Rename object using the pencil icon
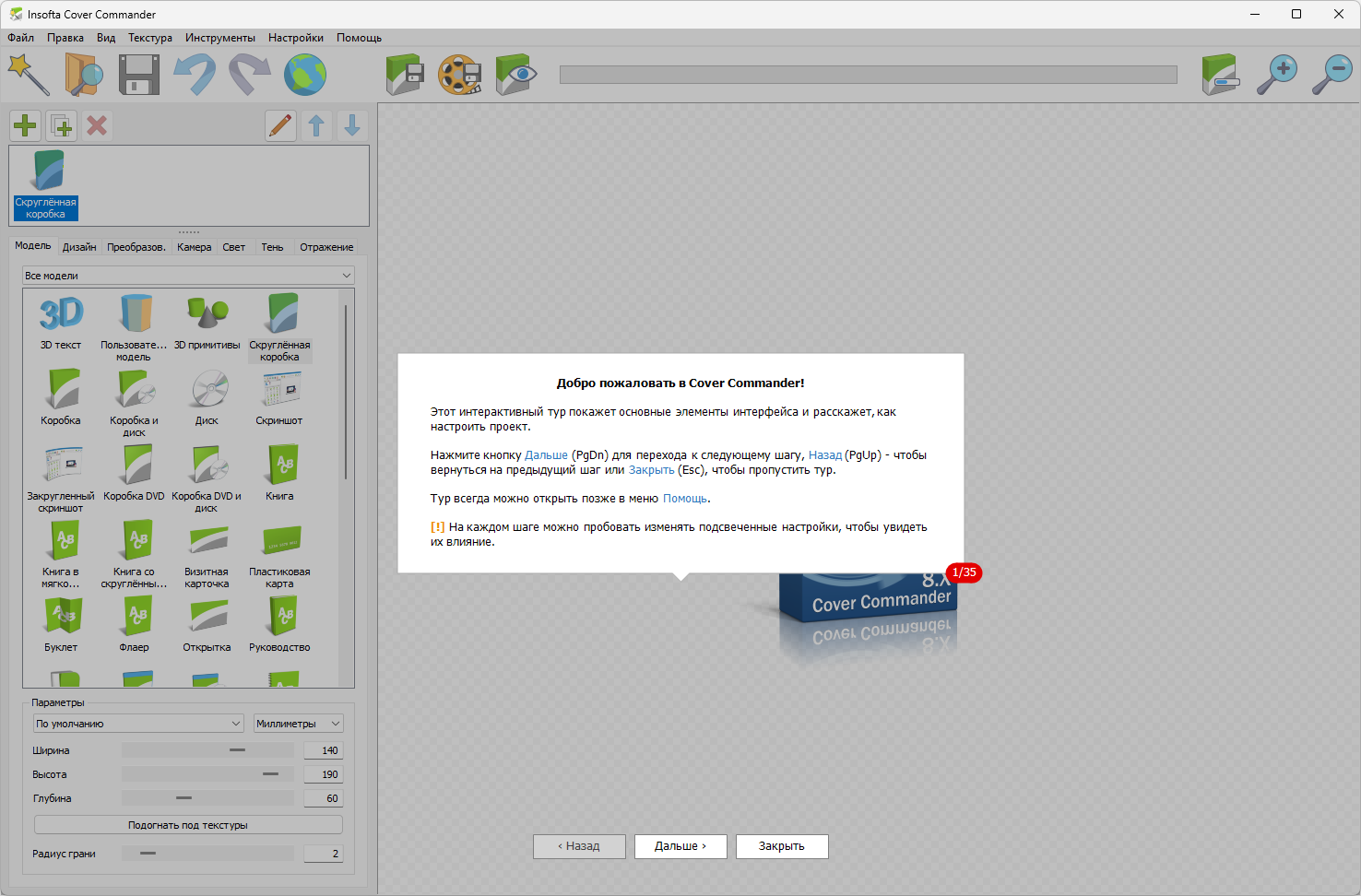 click(x=280, y=125)
